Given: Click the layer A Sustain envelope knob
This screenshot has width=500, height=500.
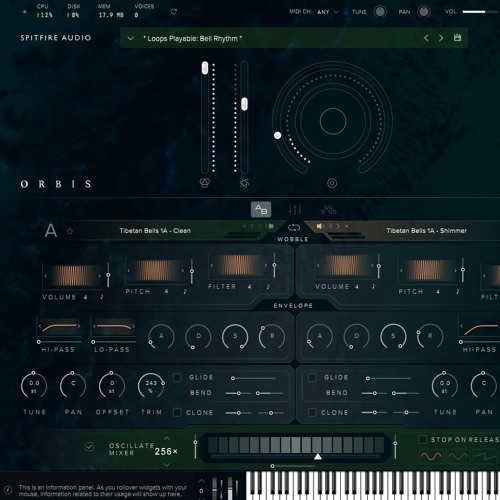Looking at the screenshot, I should (235, 336).
